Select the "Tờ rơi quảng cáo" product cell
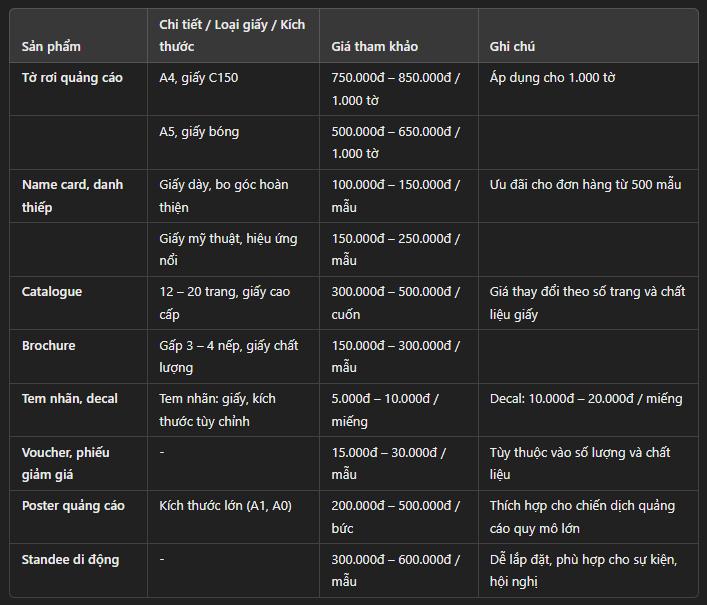Image resolution: width=707 pixels, height=605 pixels. point(72,77)
